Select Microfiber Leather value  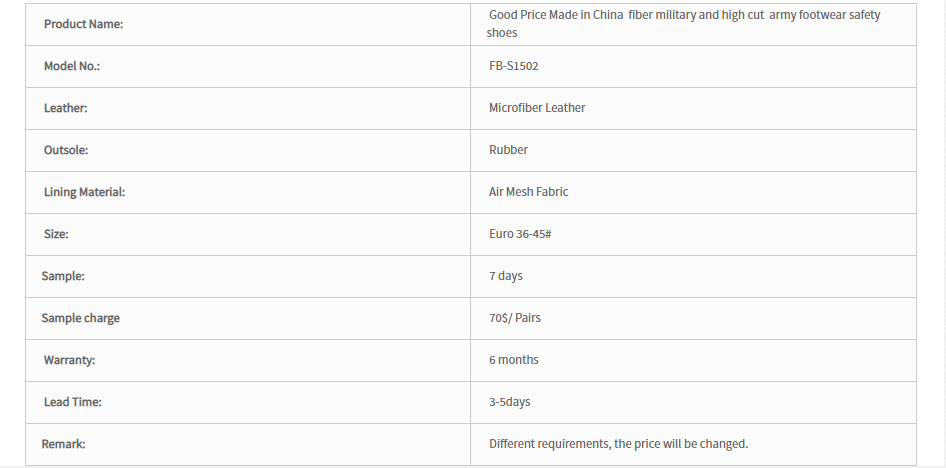(537, 108)
